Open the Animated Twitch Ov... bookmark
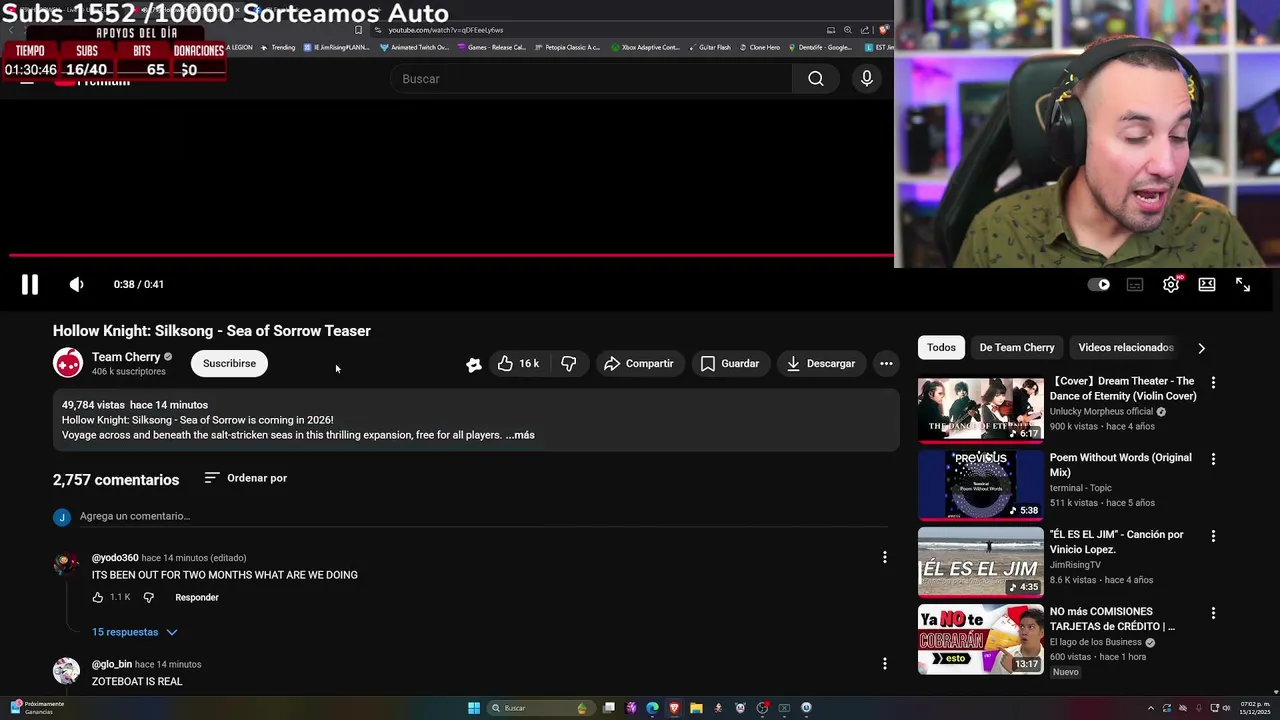This screenshot has height=720, width=1280. 414,47
